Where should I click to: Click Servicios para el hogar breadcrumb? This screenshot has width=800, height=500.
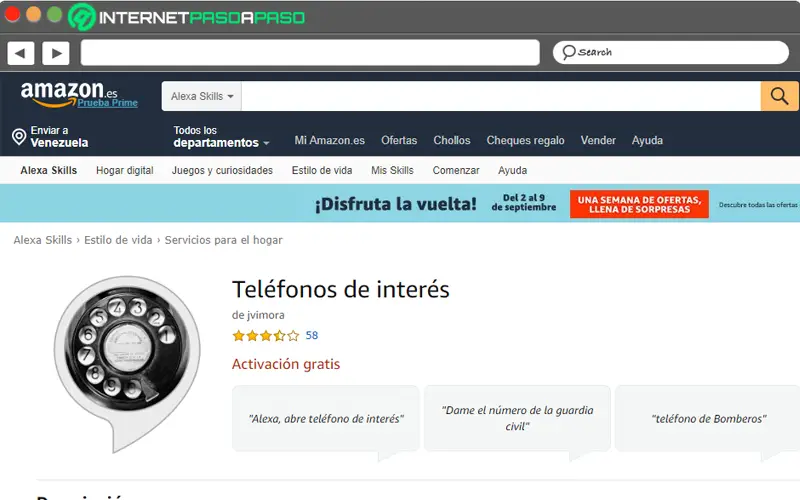coord(223,240)
